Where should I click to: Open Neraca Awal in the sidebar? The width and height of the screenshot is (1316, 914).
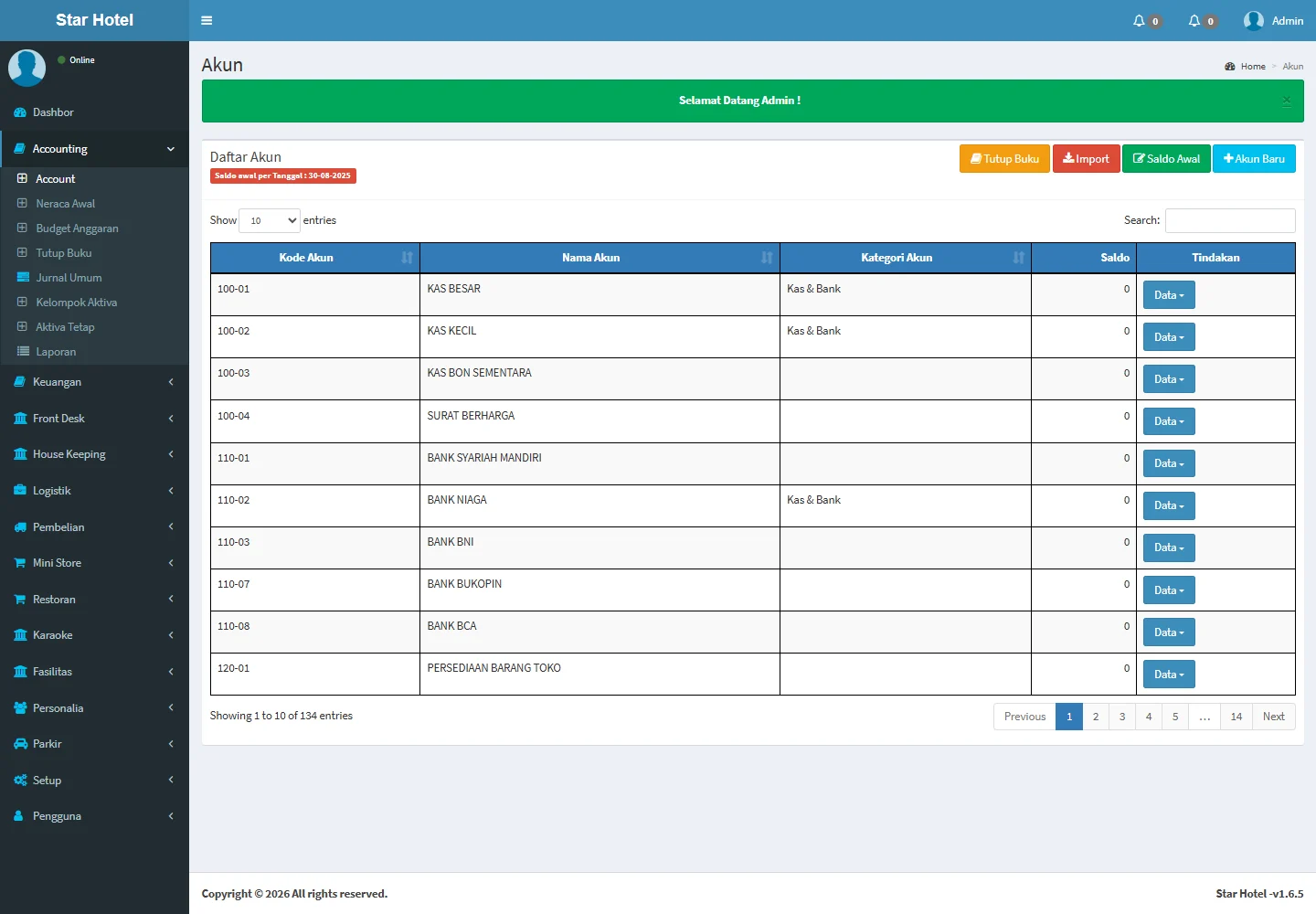[x=65, y=204]
